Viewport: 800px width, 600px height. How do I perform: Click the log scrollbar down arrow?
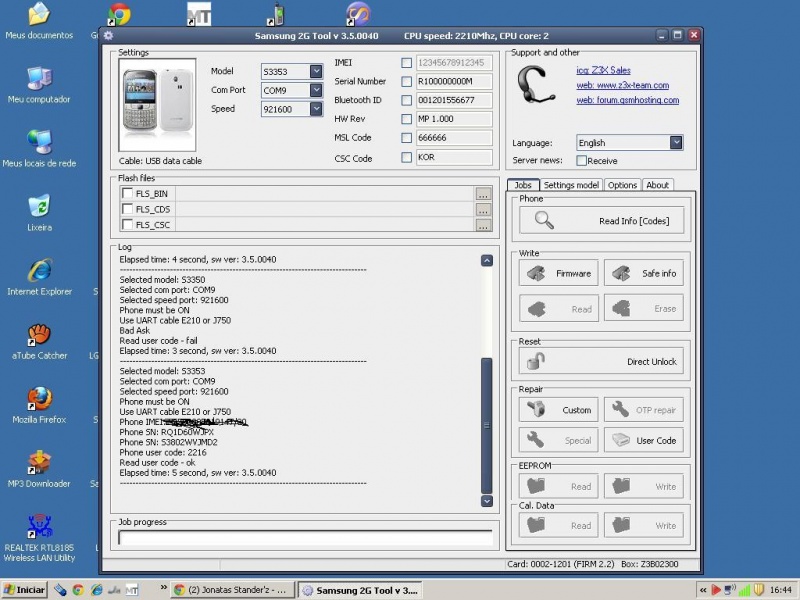pos(487,501)
